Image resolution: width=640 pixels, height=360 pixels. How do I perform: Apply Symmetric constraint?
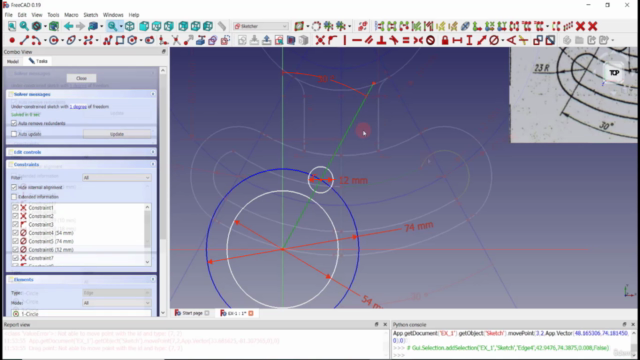(418, 40)
